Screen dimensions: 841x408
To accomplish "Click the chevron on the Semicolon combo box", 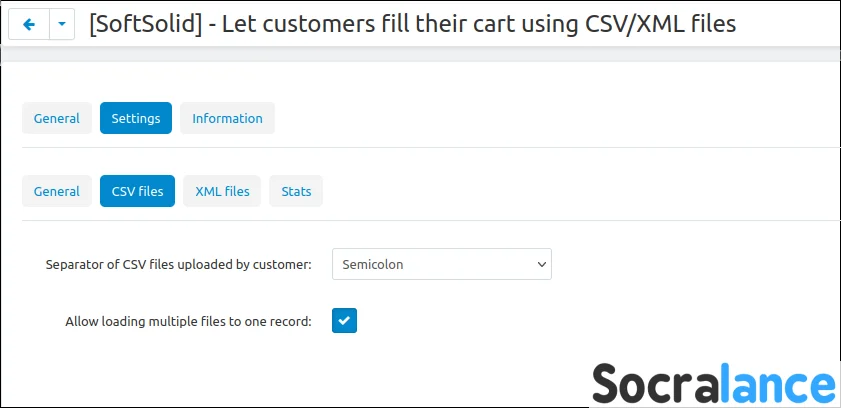I will point(541,265).
